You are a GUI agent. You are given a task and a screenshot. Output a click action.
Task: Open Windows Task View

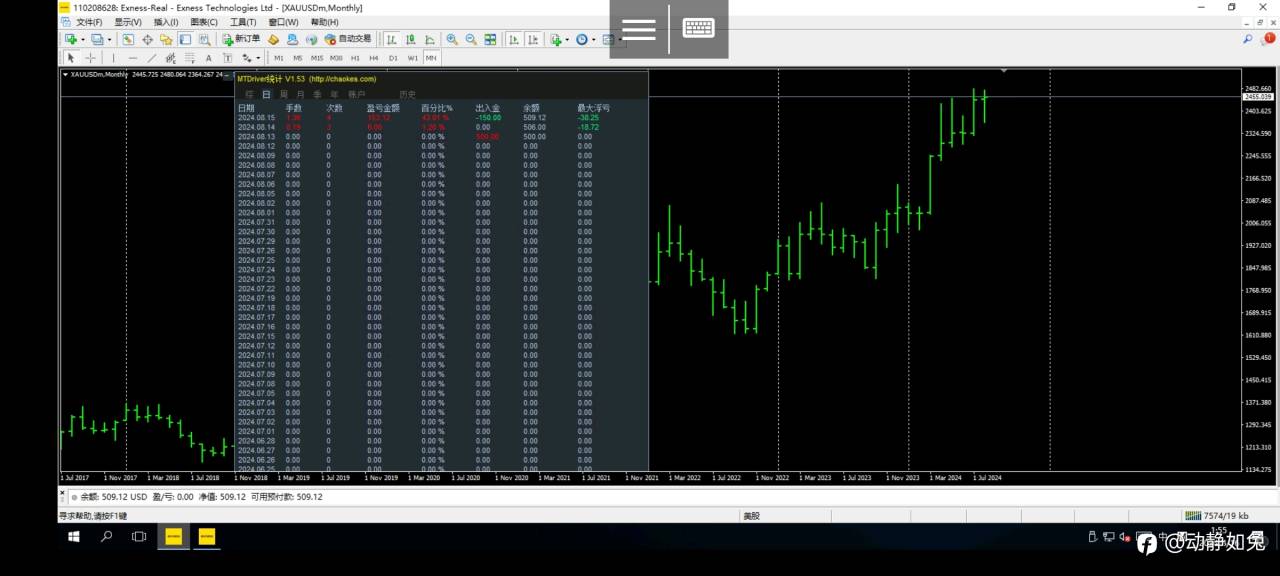coord(139,537)
